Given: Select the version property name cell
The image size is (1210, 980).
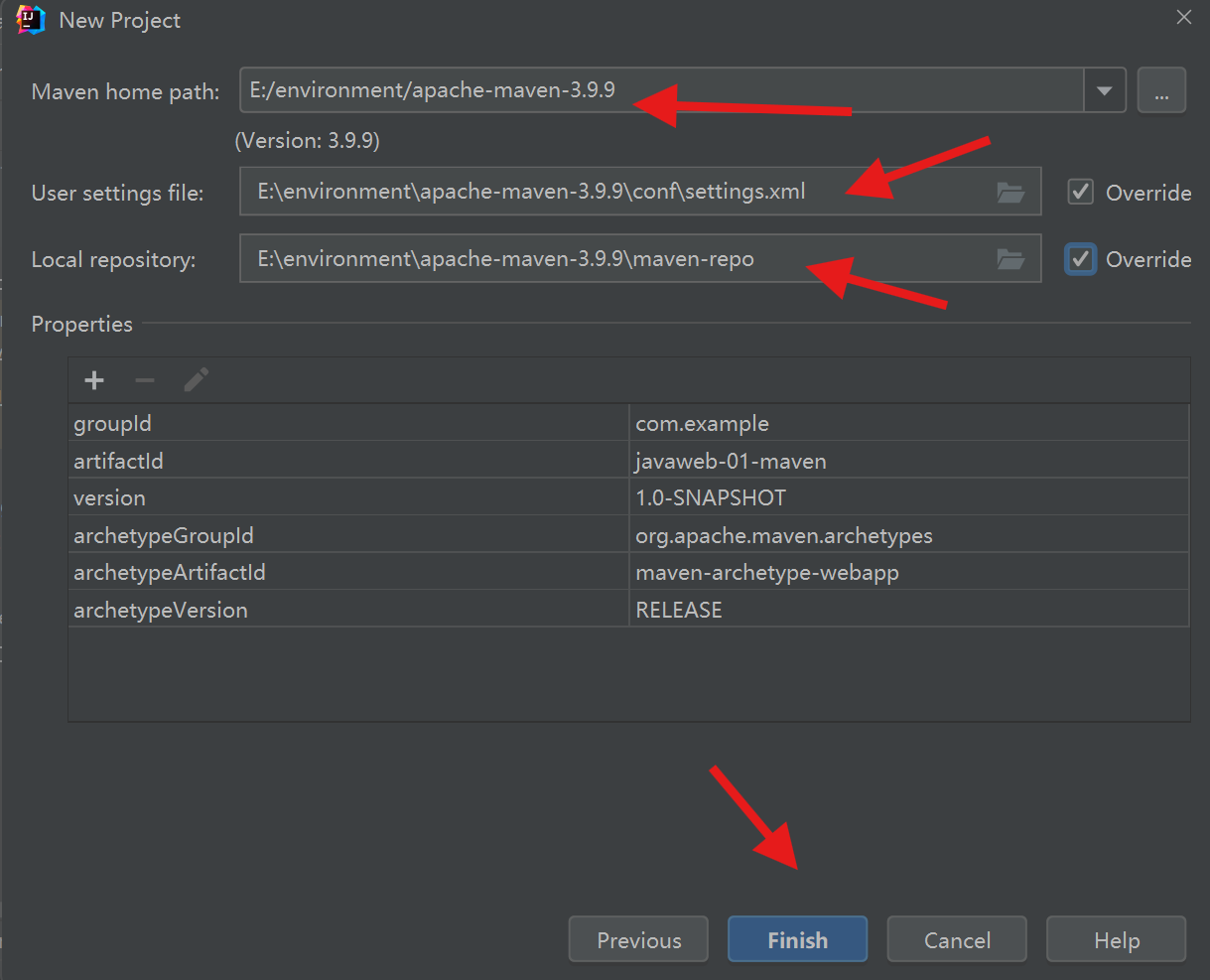Looking at the screenshot, I should 348,497.
